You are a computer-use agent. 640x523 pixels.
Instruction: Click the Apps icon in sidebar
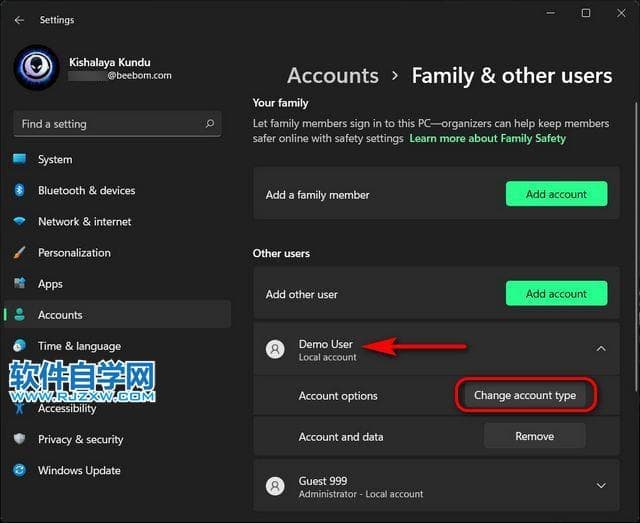point(20,284)
